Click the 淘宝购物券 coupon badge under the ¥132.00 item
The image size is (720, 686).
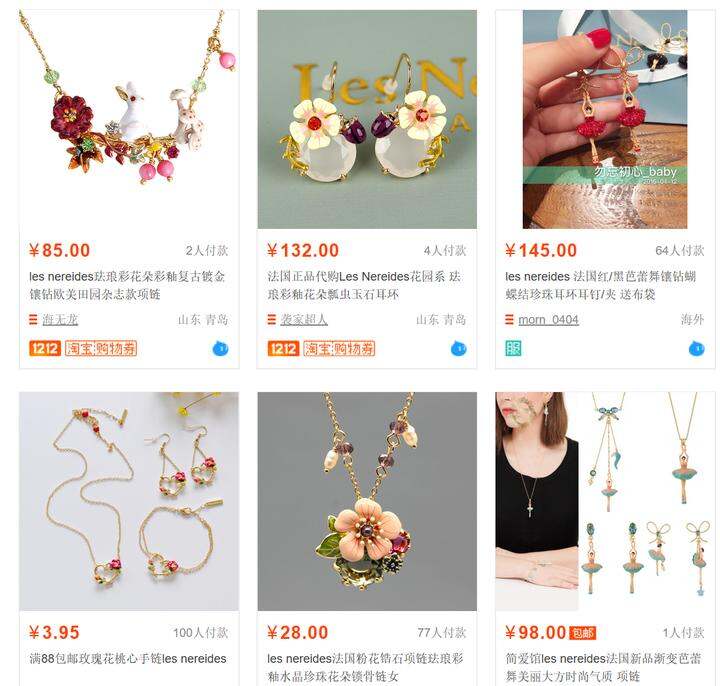click(x=339, y=349)
